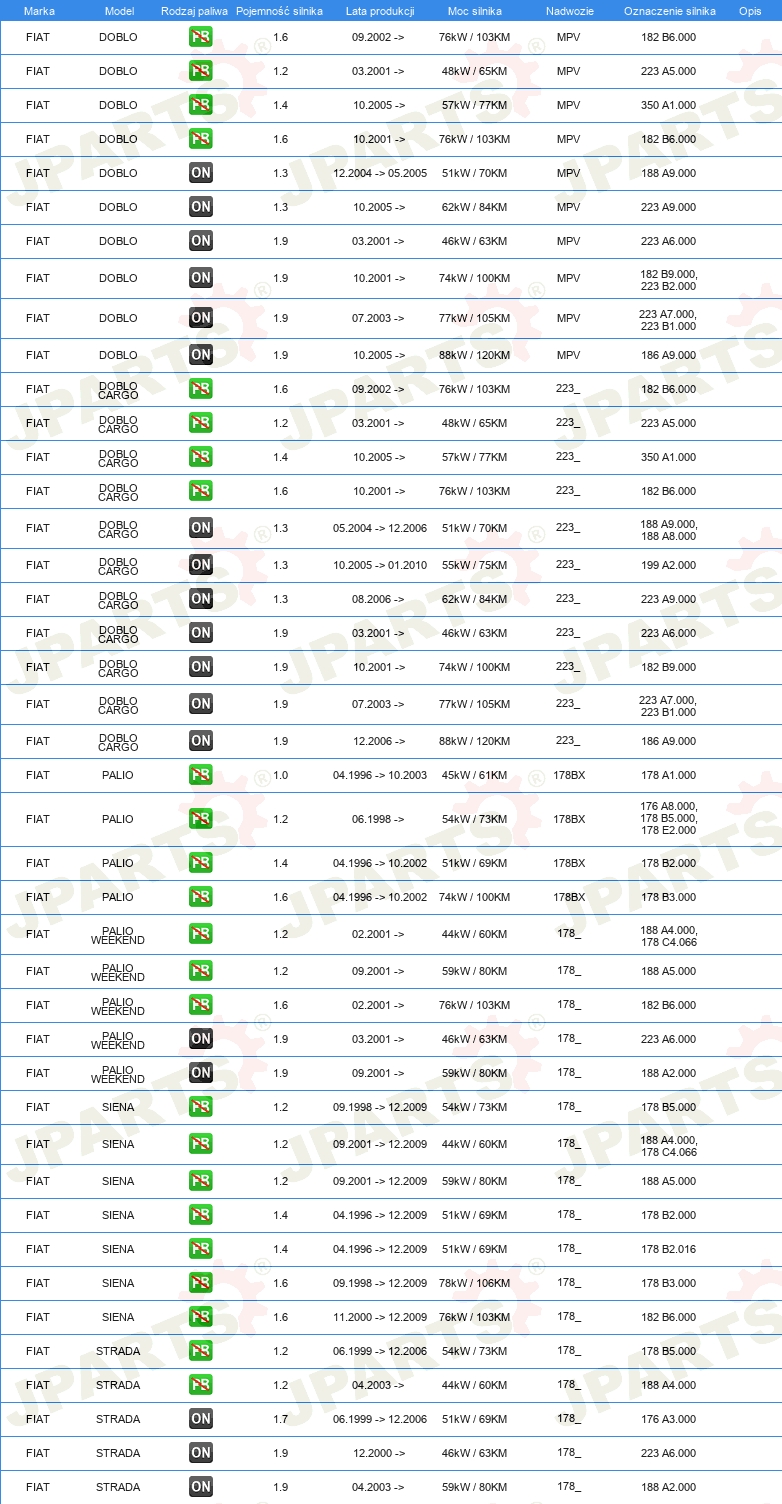This screenshot has height=1504, width=782.
Task: Click diesel ON icon in PALIO WEEKEND 46kW row
Action: click(x=201, y=1039)
